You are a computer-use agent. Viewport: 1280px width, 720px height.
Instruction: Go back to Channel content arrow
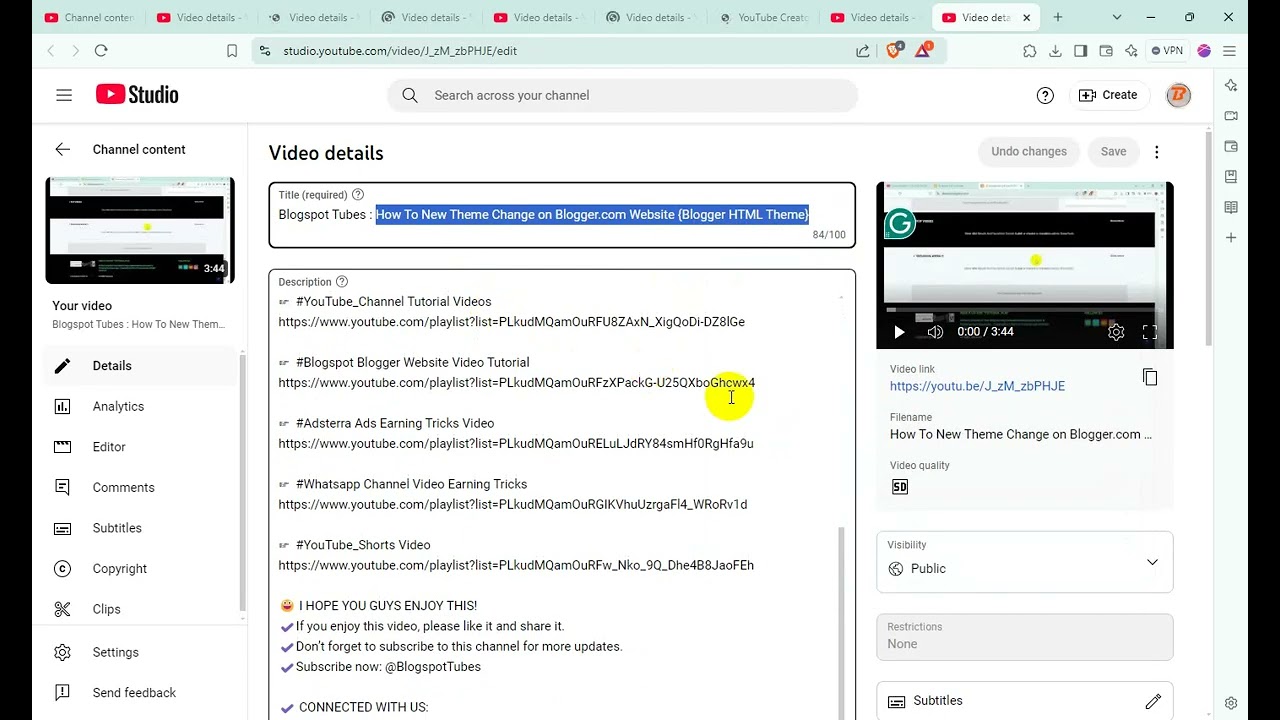click(x=62, y=149)
